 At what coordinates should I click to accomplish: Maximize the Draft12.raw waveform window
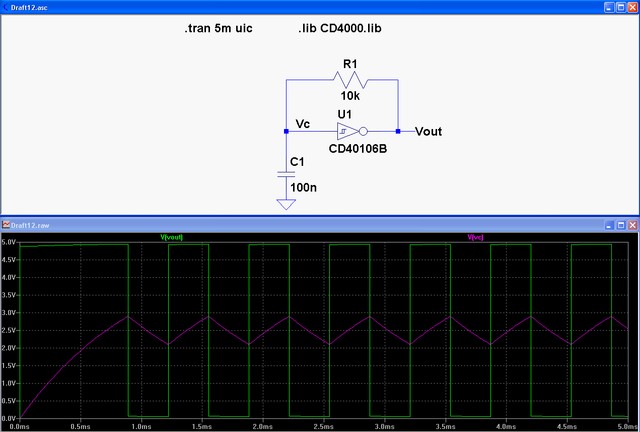[621, 225]
